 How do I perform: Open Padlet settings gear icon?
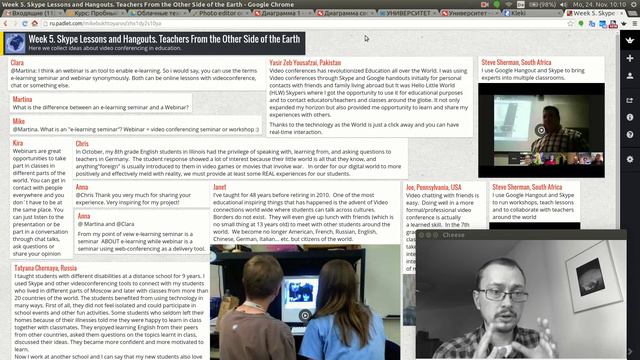(630, 159)
